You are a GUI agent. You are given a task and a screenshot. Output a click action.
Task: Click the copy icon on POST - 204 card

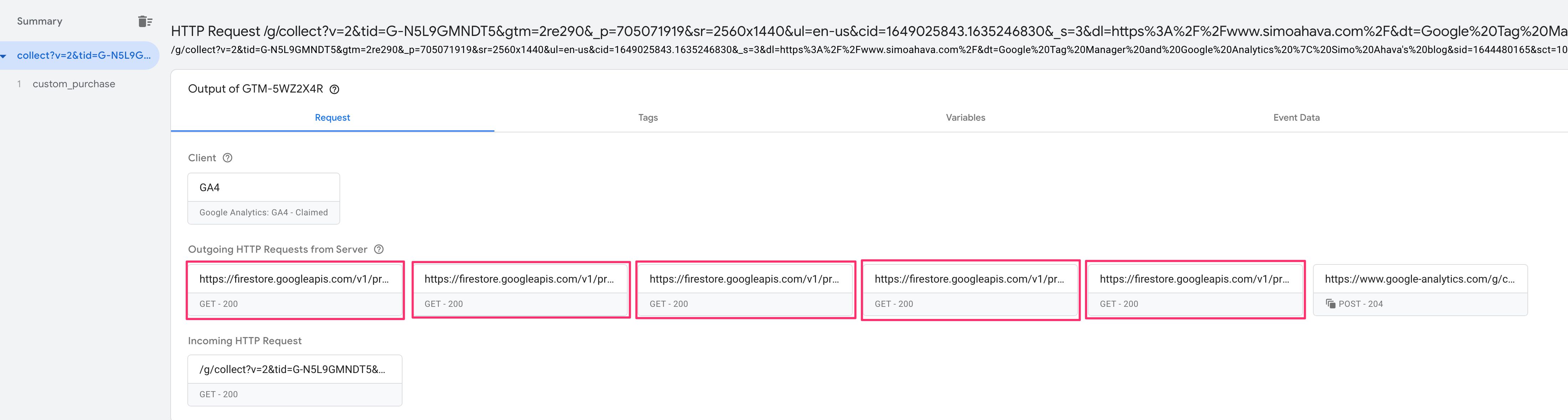1331,304
